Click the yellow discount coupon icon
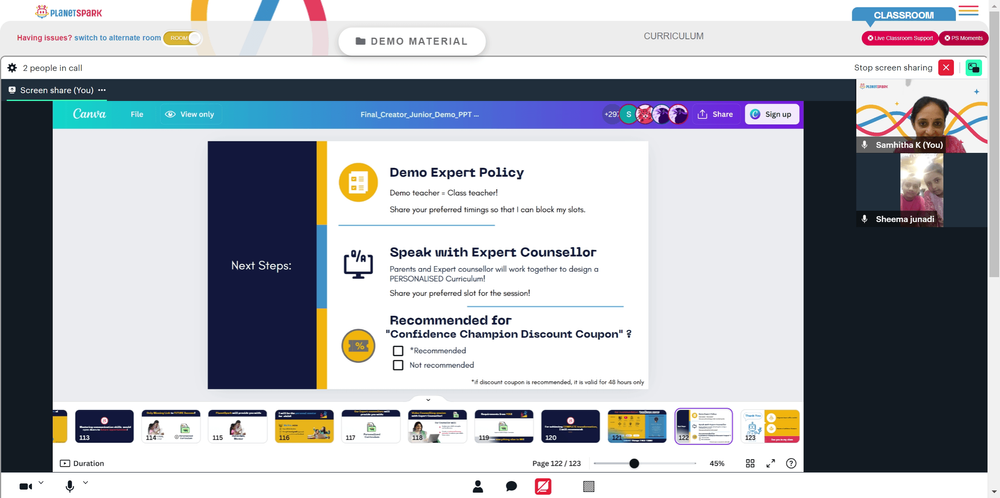Image resolution: width=1000 pixels, height=498 pixels. tap(358, 346)
